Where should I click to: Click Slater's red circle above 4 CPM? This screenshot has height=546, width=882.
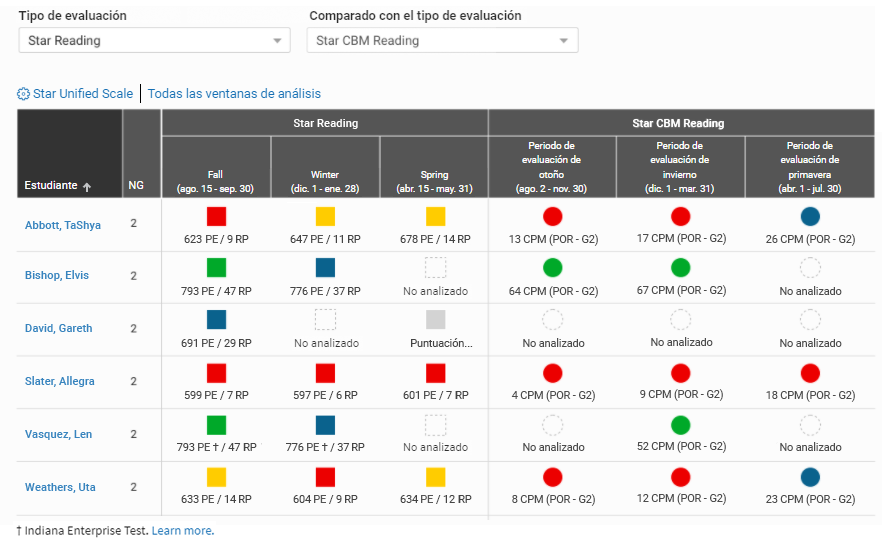point(552,373)
